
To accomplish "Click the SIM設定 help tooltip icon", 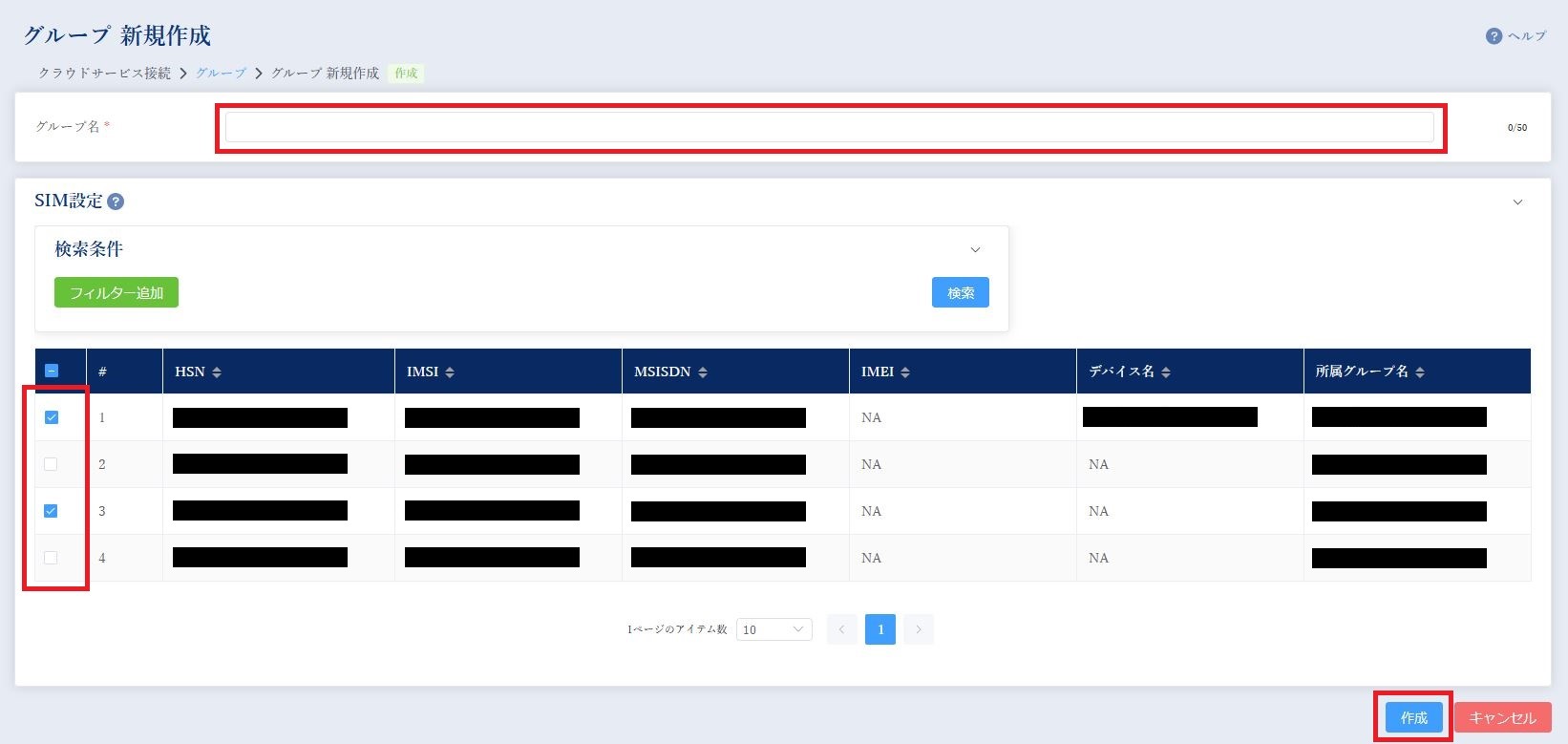I will [x=116, y=202].
